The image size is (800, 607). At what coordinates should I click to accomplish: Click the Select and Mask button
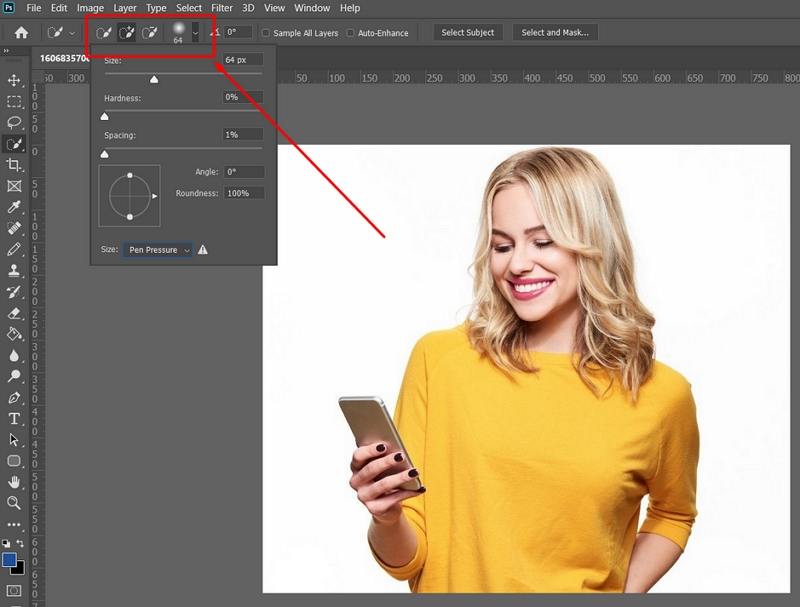(555, 33)
